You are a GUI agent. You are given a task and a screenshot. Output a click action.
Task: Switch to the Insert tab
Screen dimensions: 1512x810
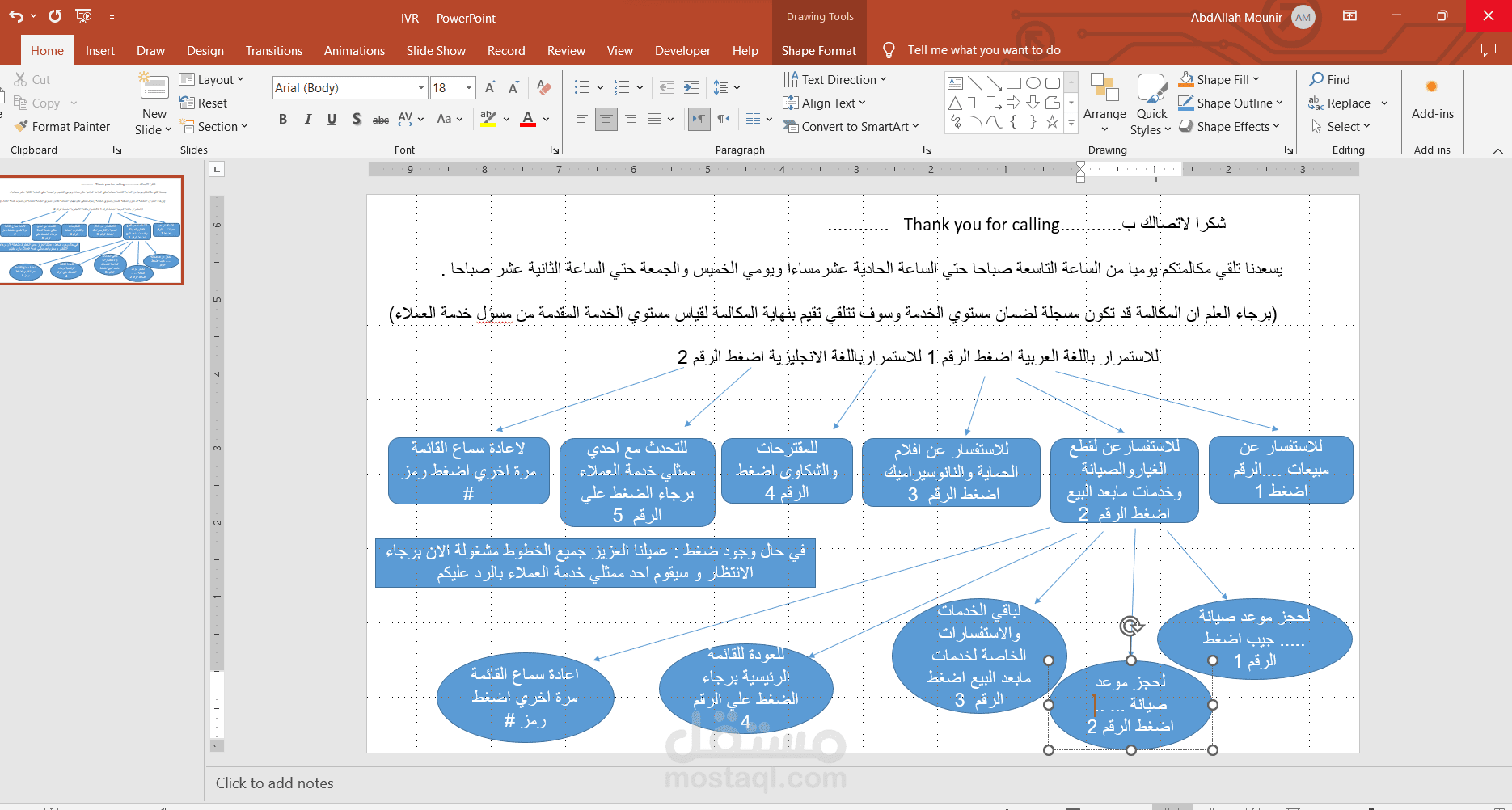pyautogui.click(x=100, y=50)
